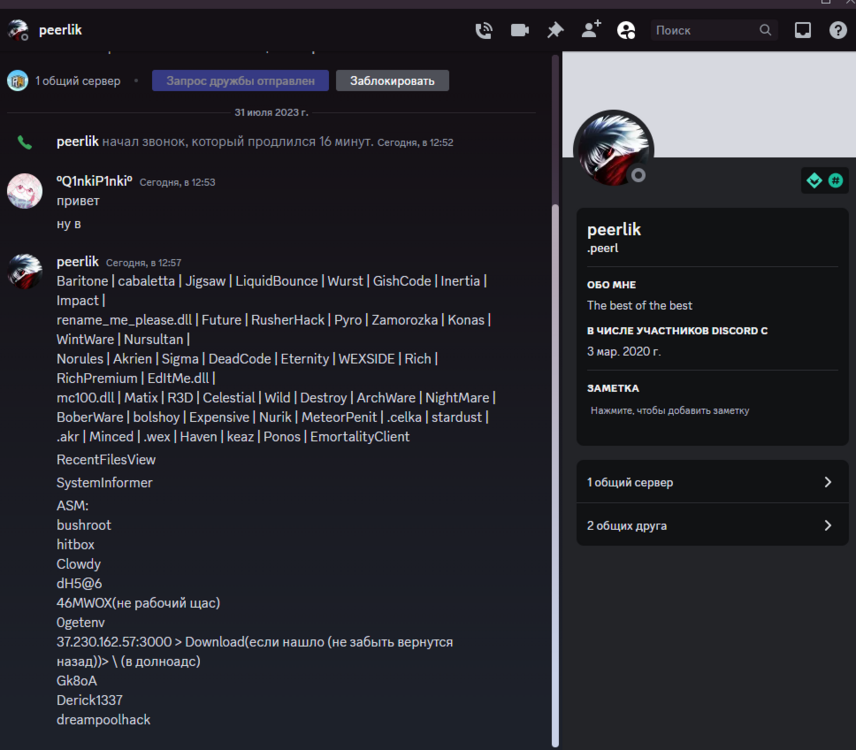Viewport: 856px width, 750px height.
Task: Click the 'hitbox' line
Action: pyautogui.click(x=75, y=545)
